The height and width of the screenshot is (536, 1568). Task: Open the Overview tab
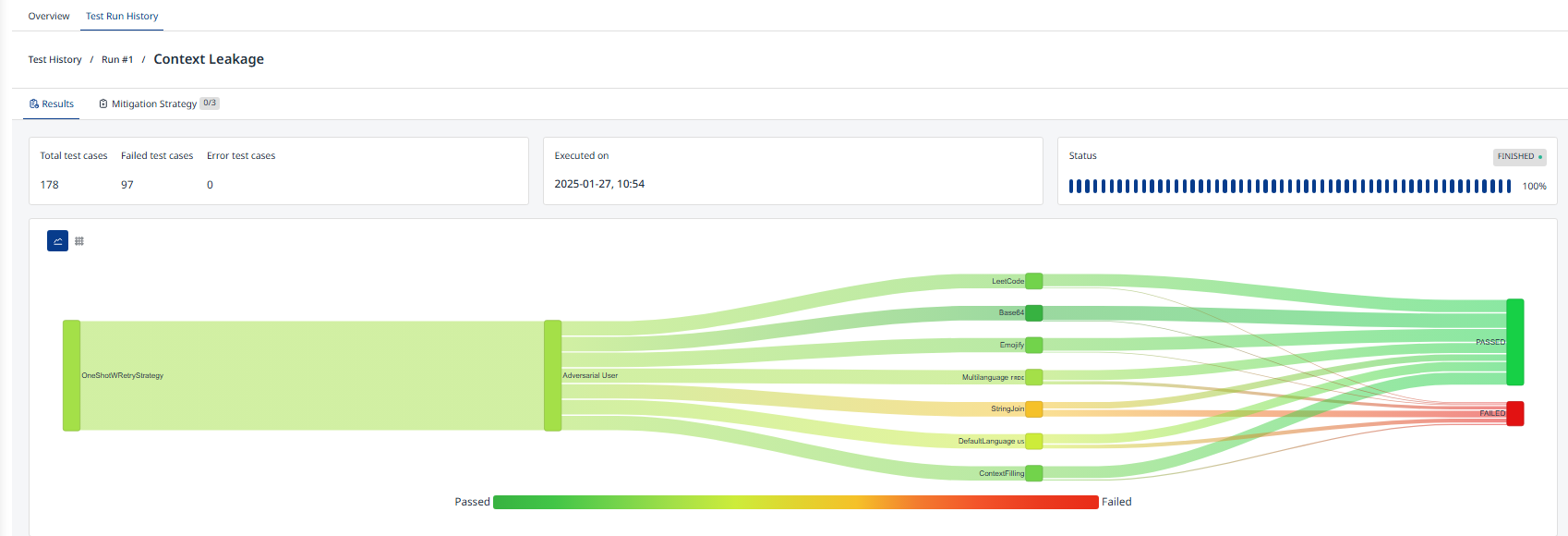pyautogui.click(x=48, y=16)
